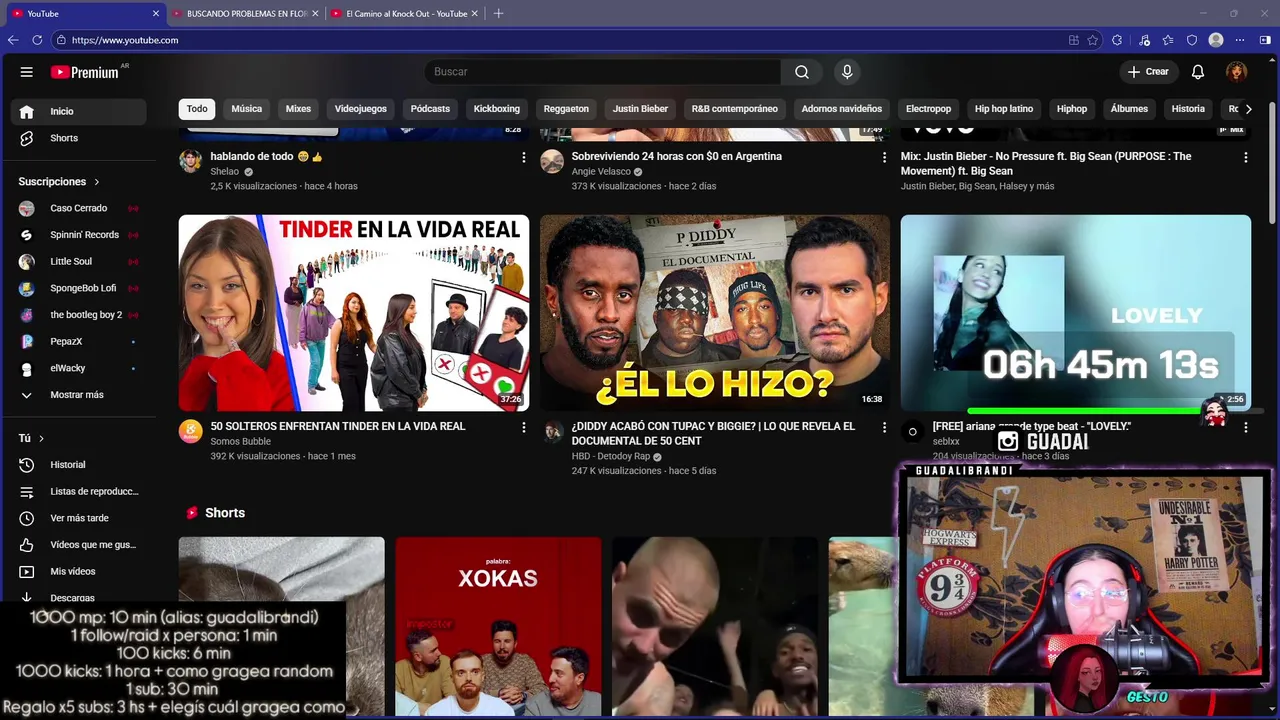Open the notifications bell

tap(1198, 72)
